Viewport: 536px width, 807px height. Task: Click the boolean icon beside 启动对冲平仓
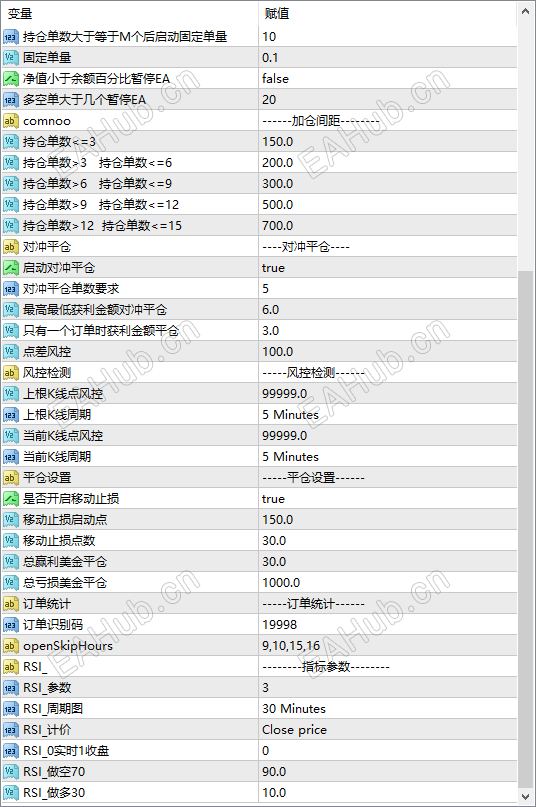pyautogui.click(x=11, y=268)
